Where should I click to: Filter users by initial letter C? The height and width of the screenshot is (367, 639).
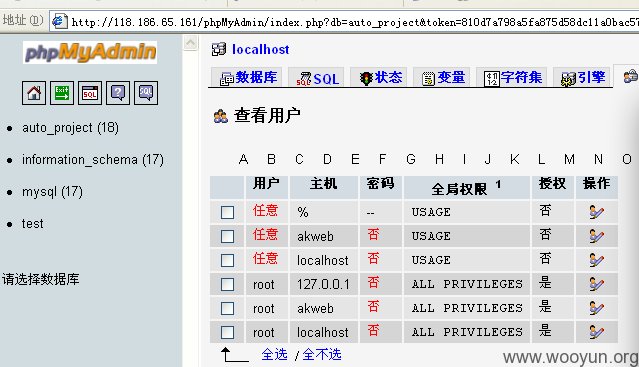point(299,159)
